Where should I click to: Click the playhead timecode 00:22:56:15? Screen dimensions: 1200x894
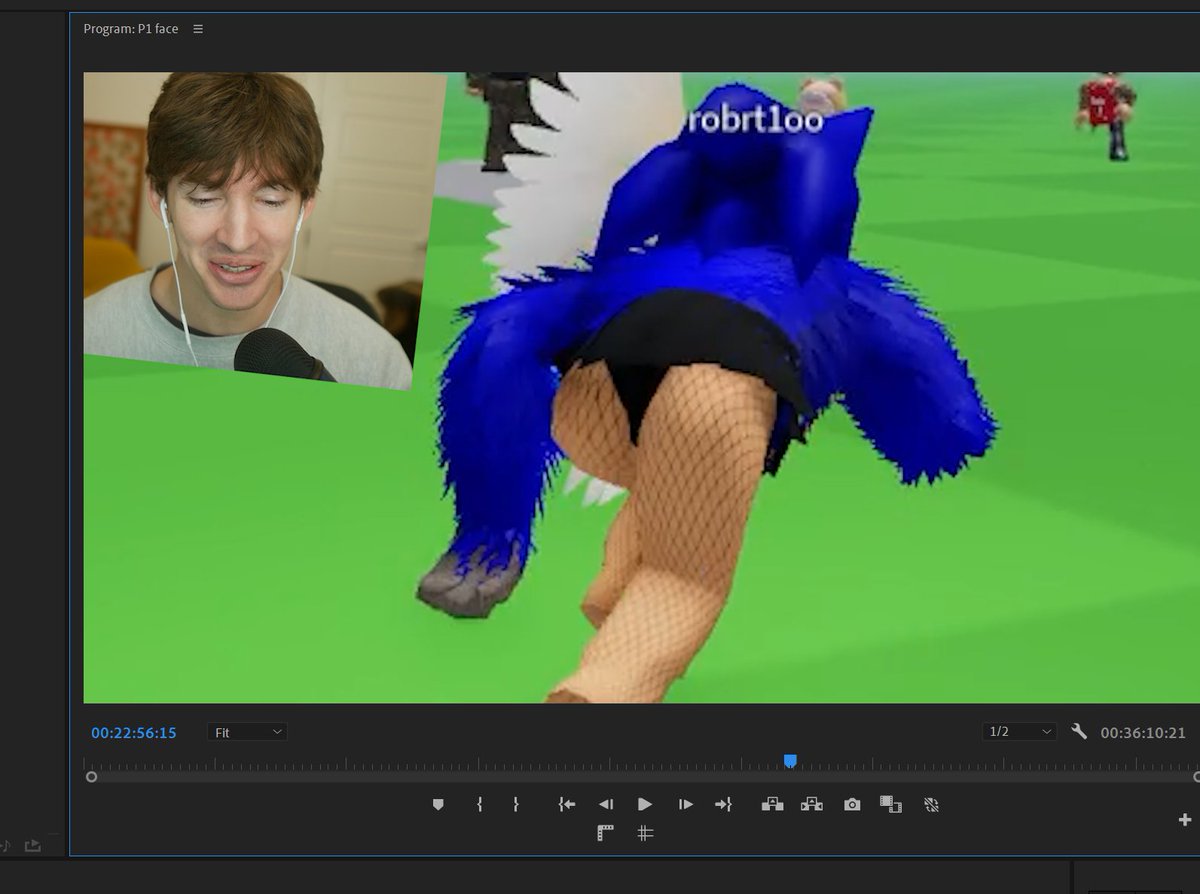pos(134,733)
